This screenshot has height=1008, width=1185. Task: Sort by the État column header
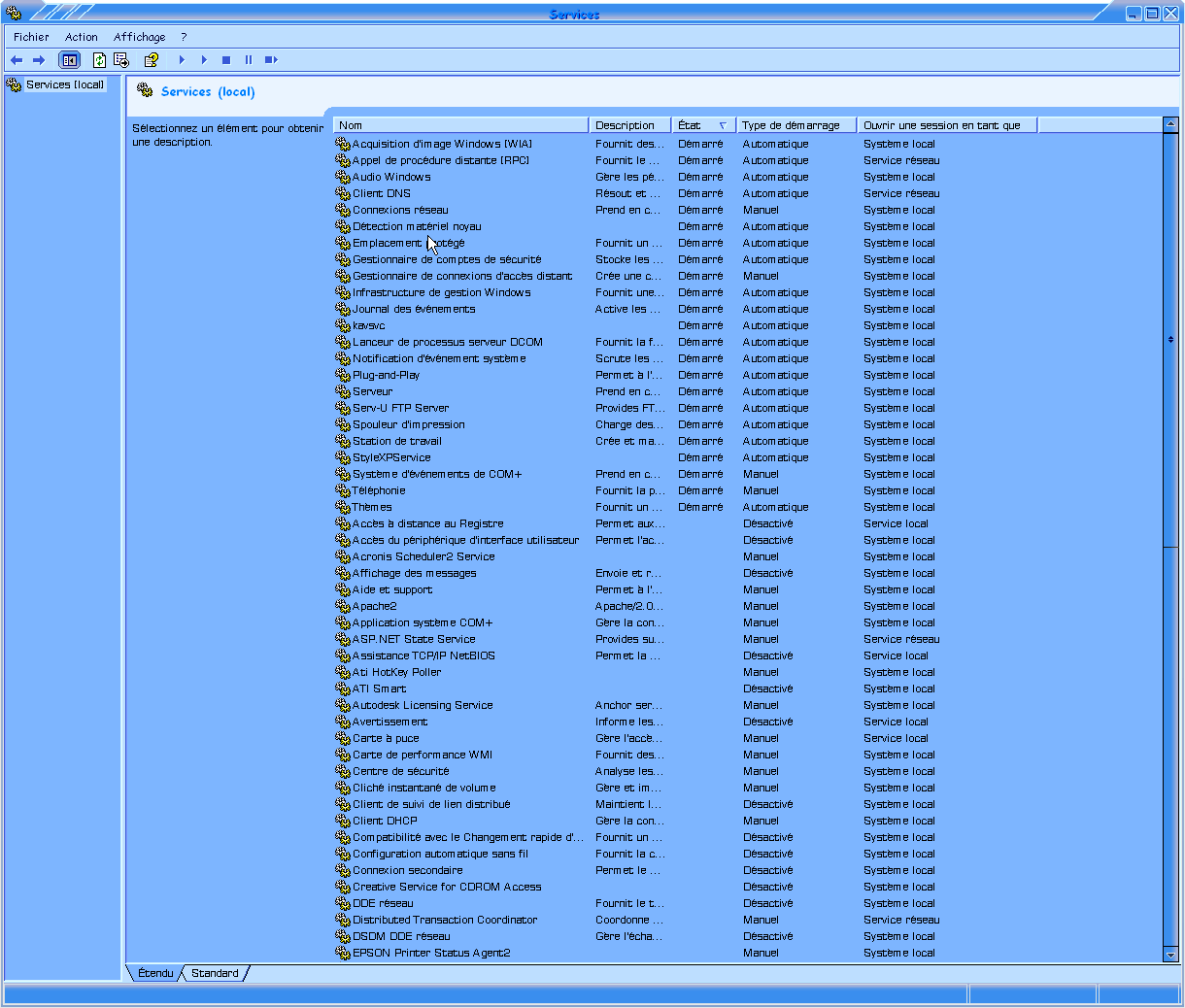701,125
